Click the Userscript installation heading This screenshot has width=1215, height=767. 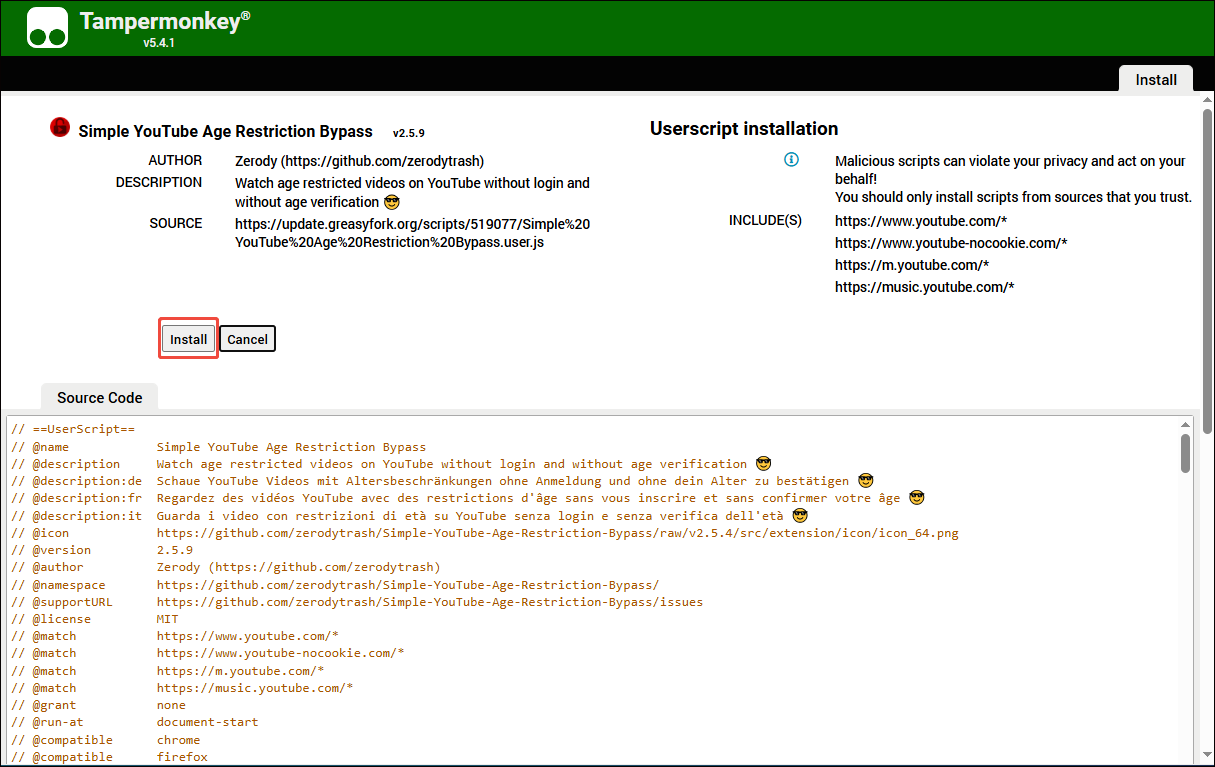coord(744,128)
